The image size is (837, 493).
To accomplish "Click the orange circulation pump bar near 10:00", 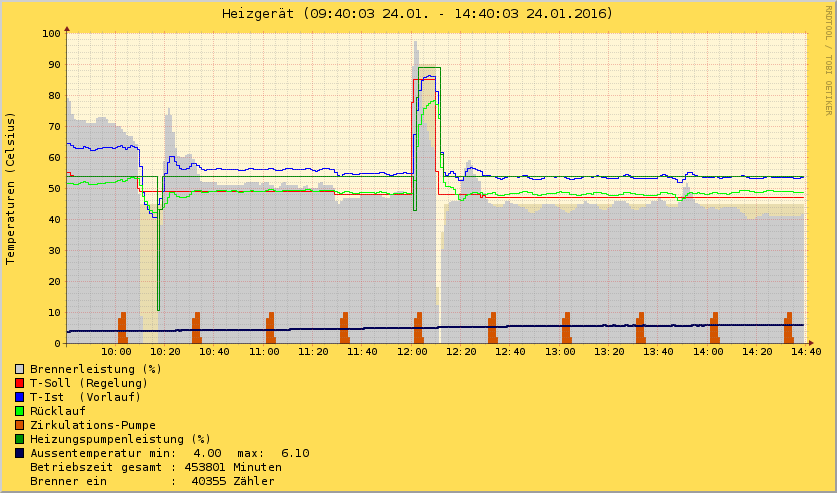I will (122, 328).
